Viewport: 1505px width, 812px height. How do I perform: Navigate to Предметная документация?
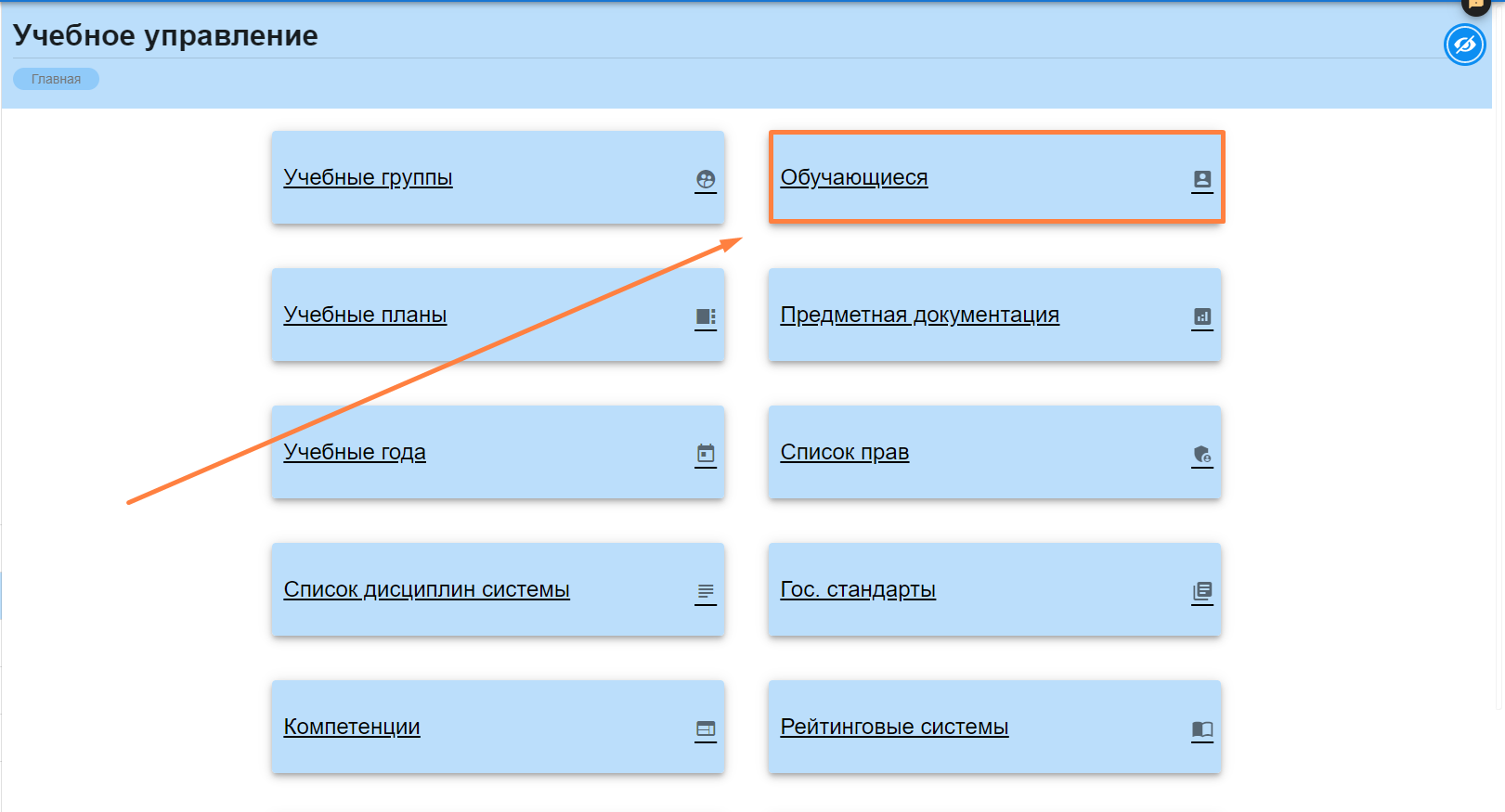coord(919,315)
